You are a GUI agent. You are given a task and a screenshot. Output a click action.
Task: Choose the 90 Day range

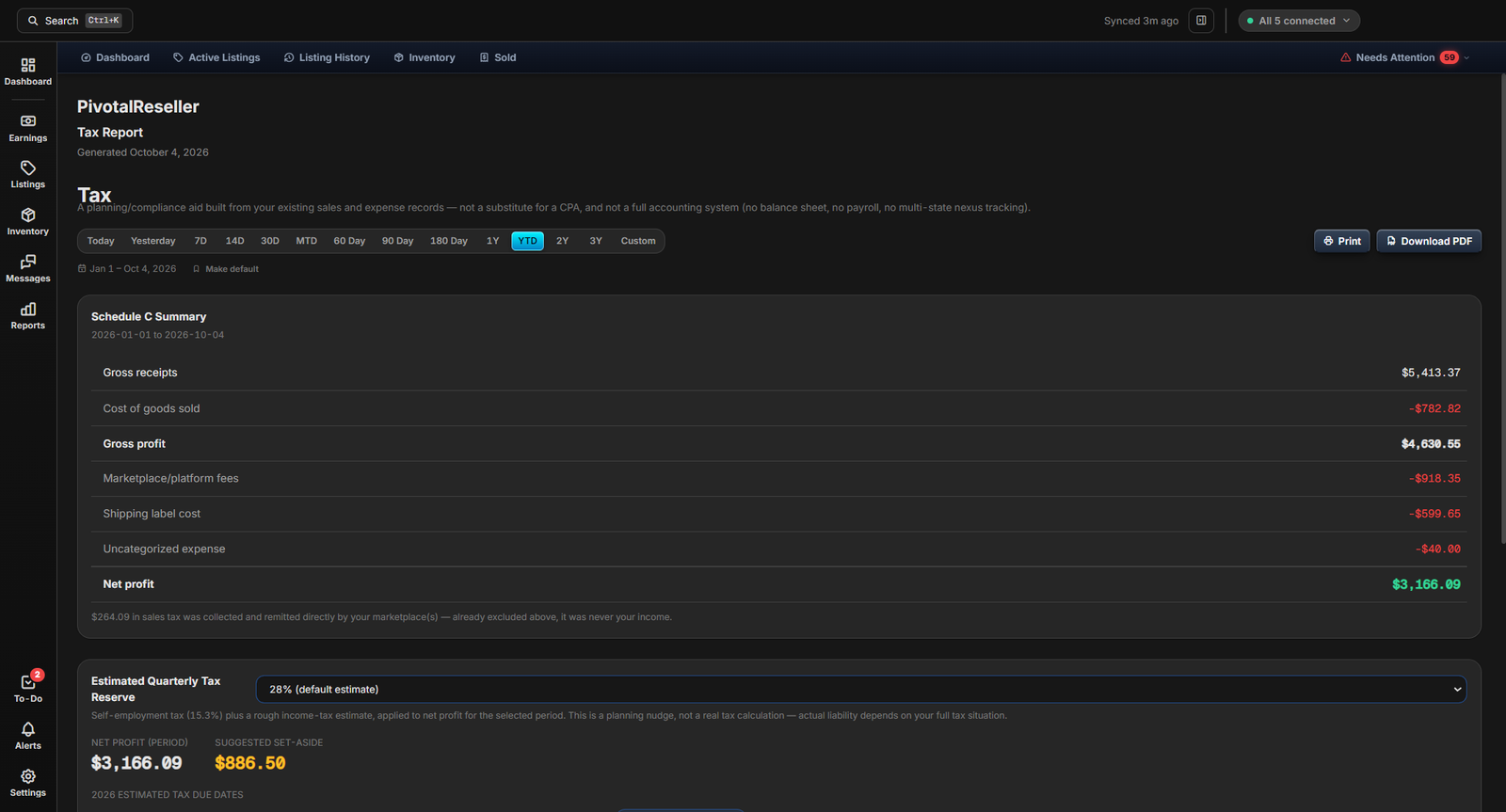(x=398, y=241)
